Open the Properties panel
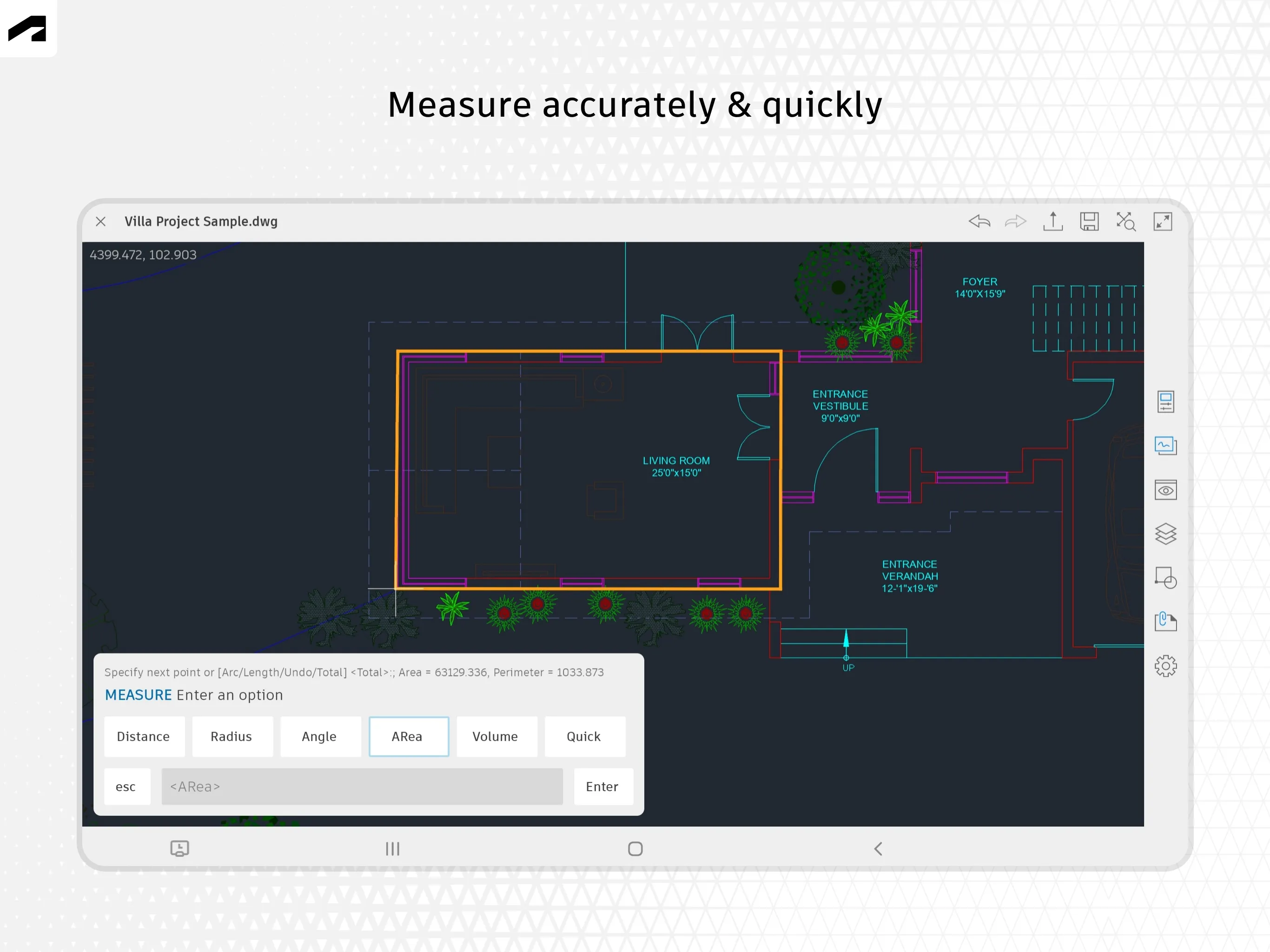Screen dimensions: 1270x952 [x=1165, y=402]
